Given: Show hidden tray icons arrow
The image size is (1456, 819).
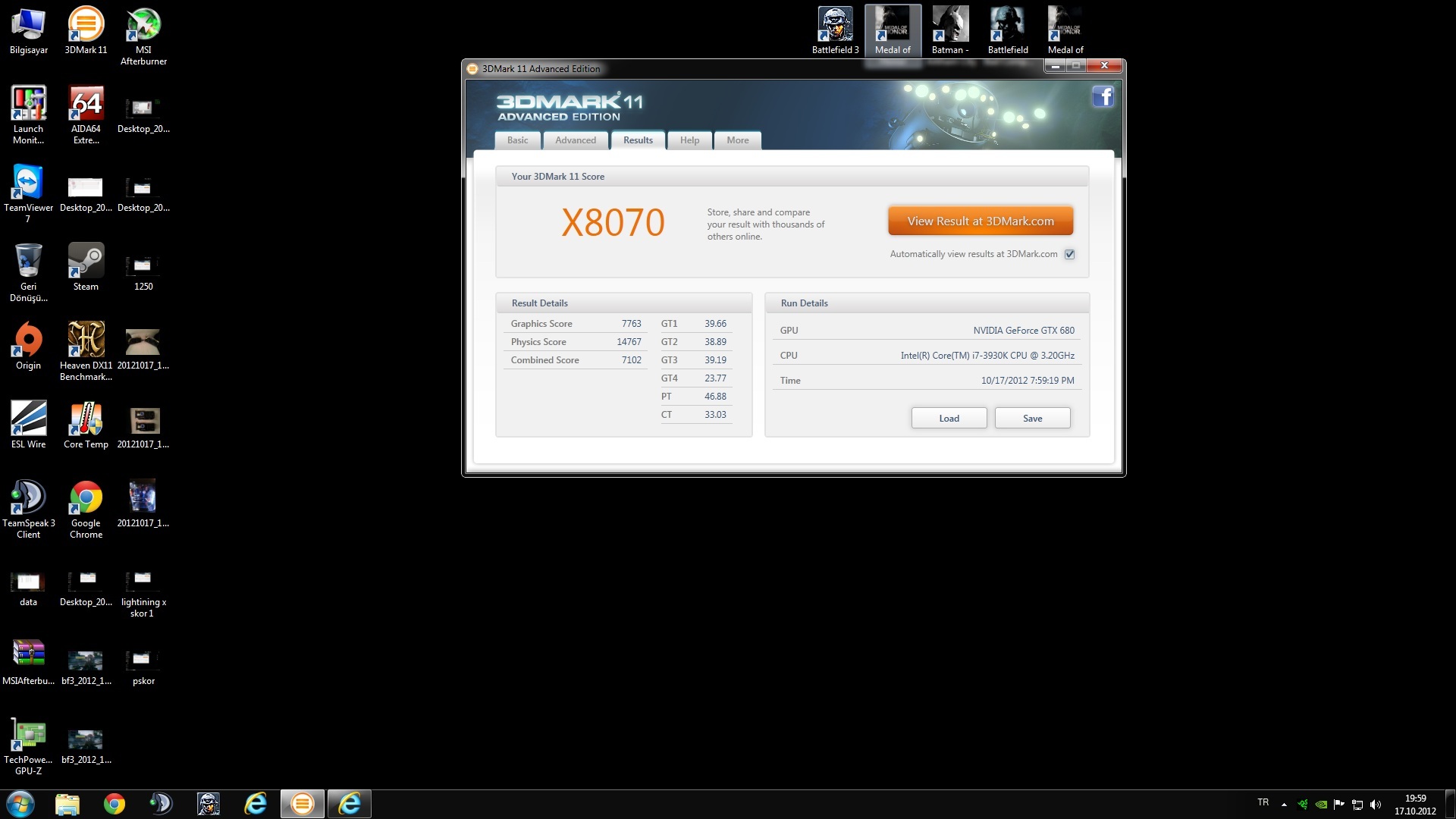Looking at the screenshot, I should click(x=1284, y=805).
